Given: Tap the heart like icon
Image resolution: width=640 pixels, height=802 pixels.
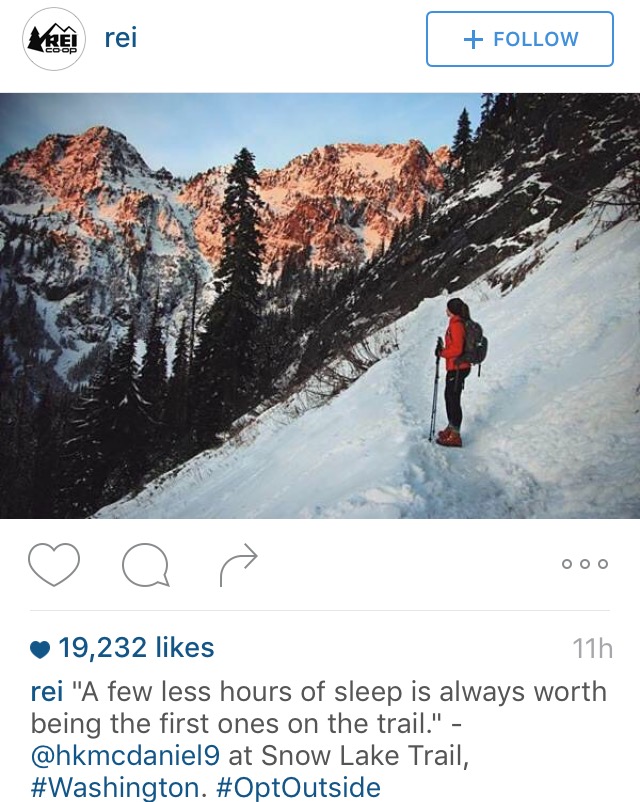Looking at the screenshot, I should (54, 564).
